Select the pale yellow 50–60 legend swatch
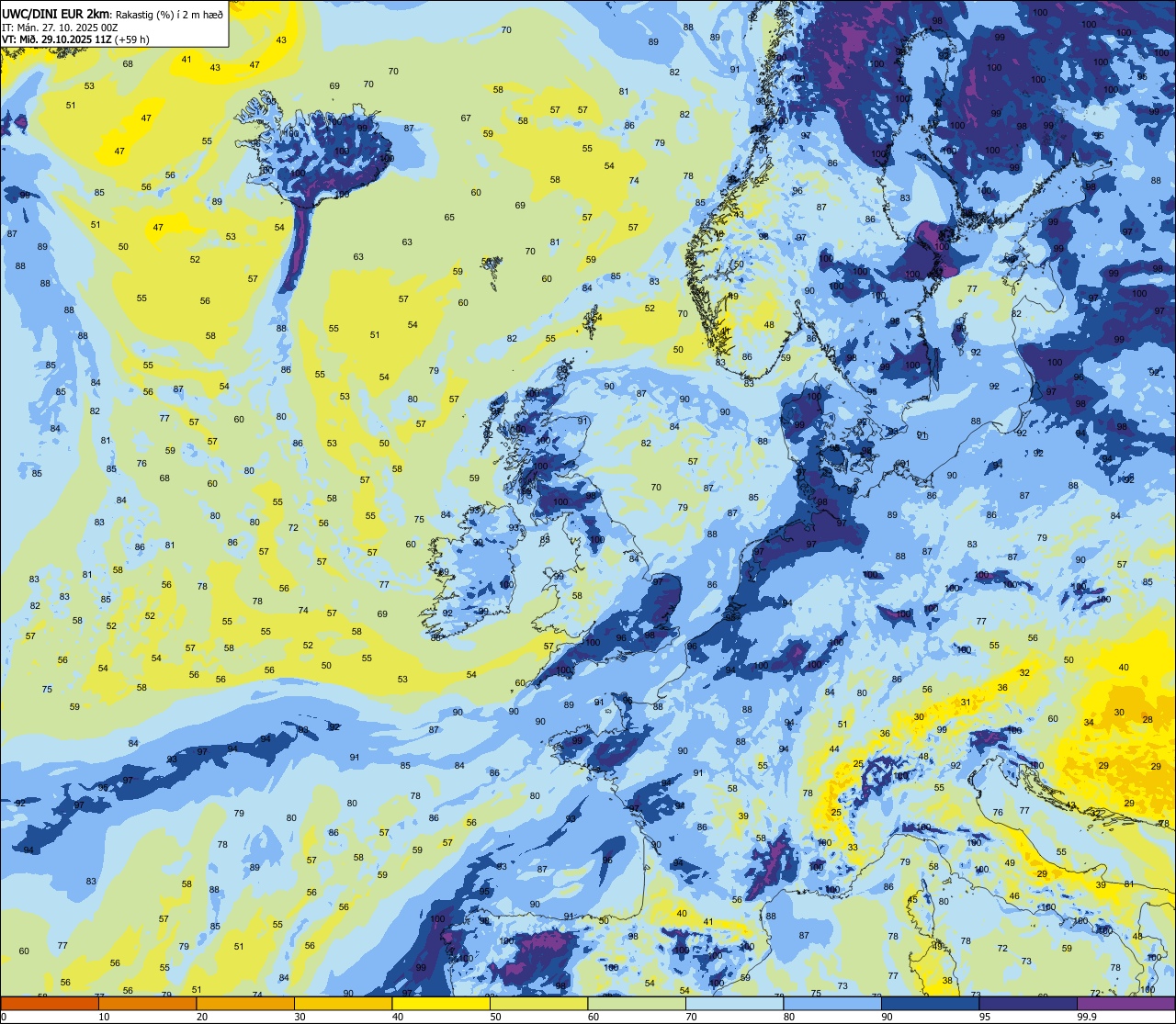This screenshot has height=1024, width=1176. 538,1003
